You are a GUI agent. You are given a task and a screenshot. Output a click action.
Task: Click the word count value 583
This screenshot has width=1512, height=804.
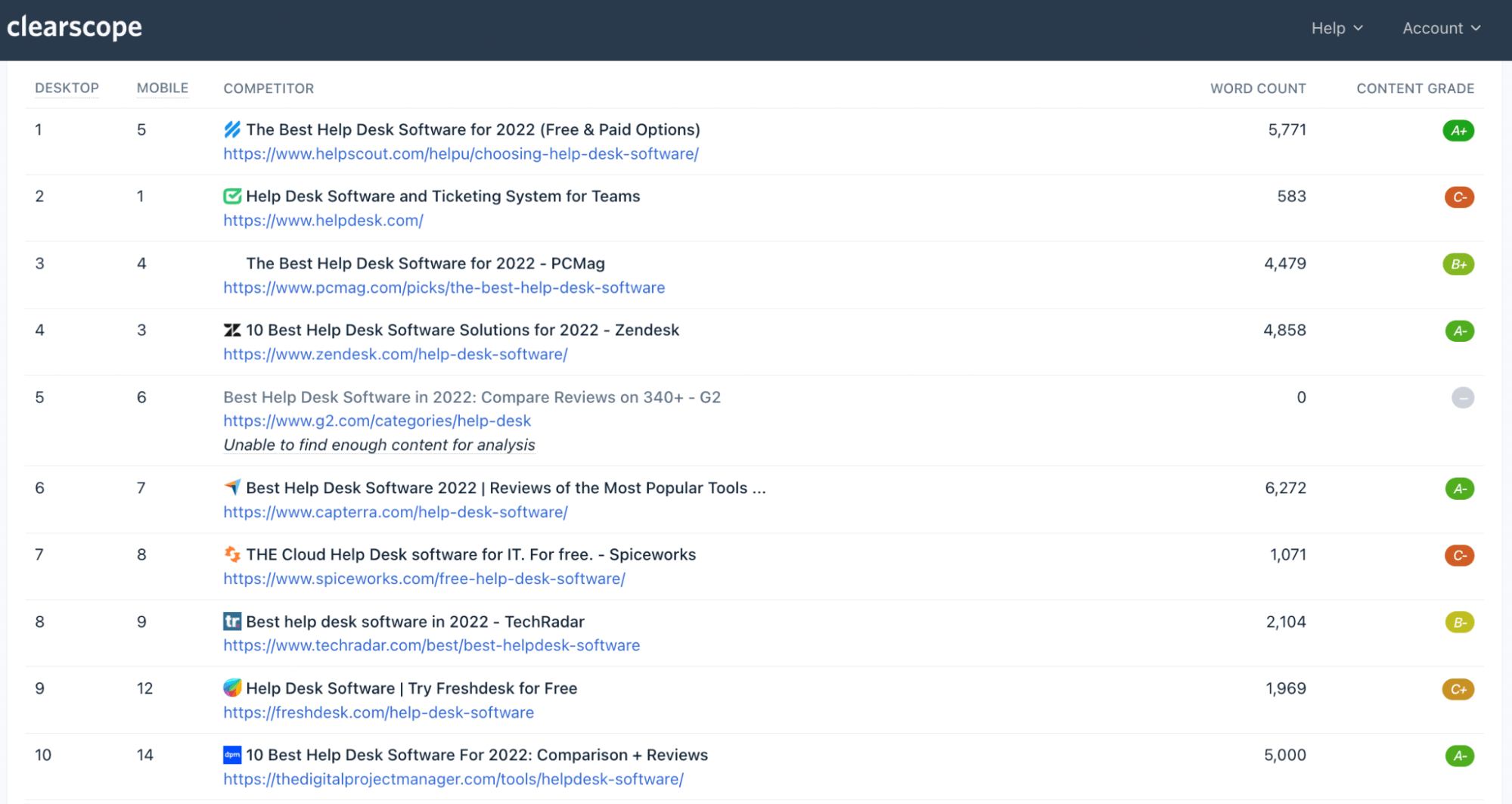click(1291, 196)
